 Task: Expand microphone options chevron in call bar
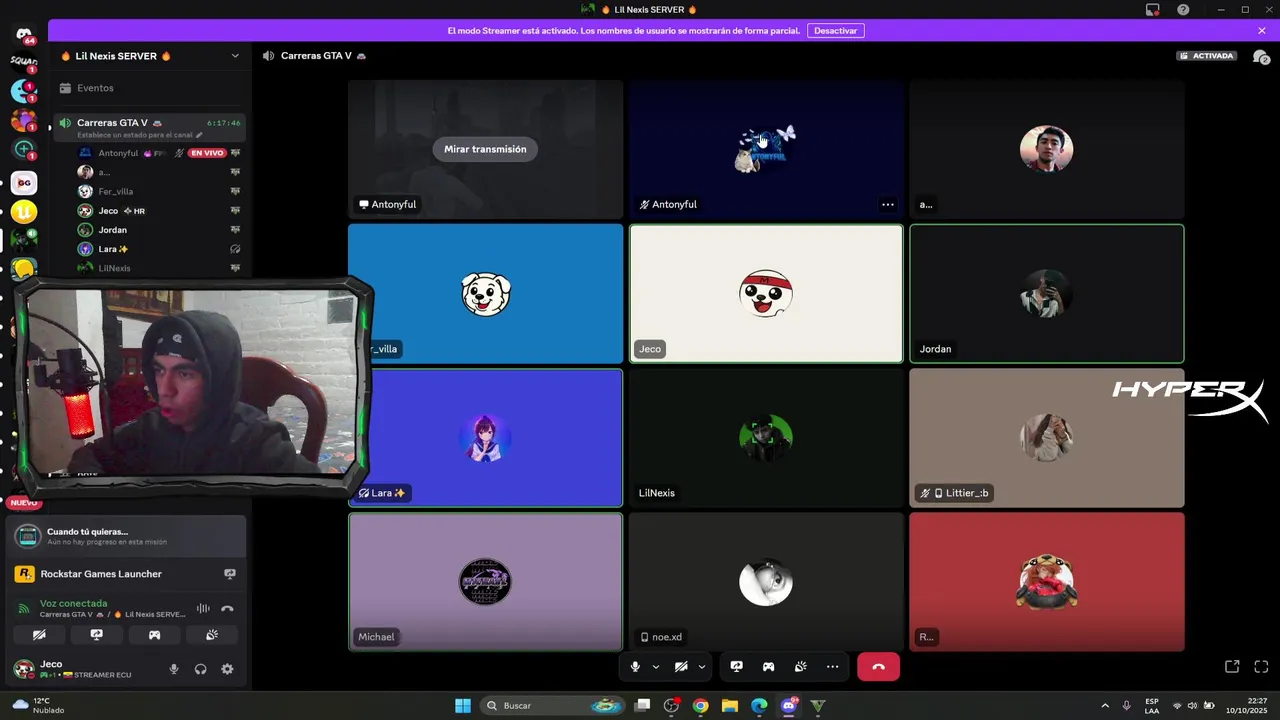tap(656, 667)
